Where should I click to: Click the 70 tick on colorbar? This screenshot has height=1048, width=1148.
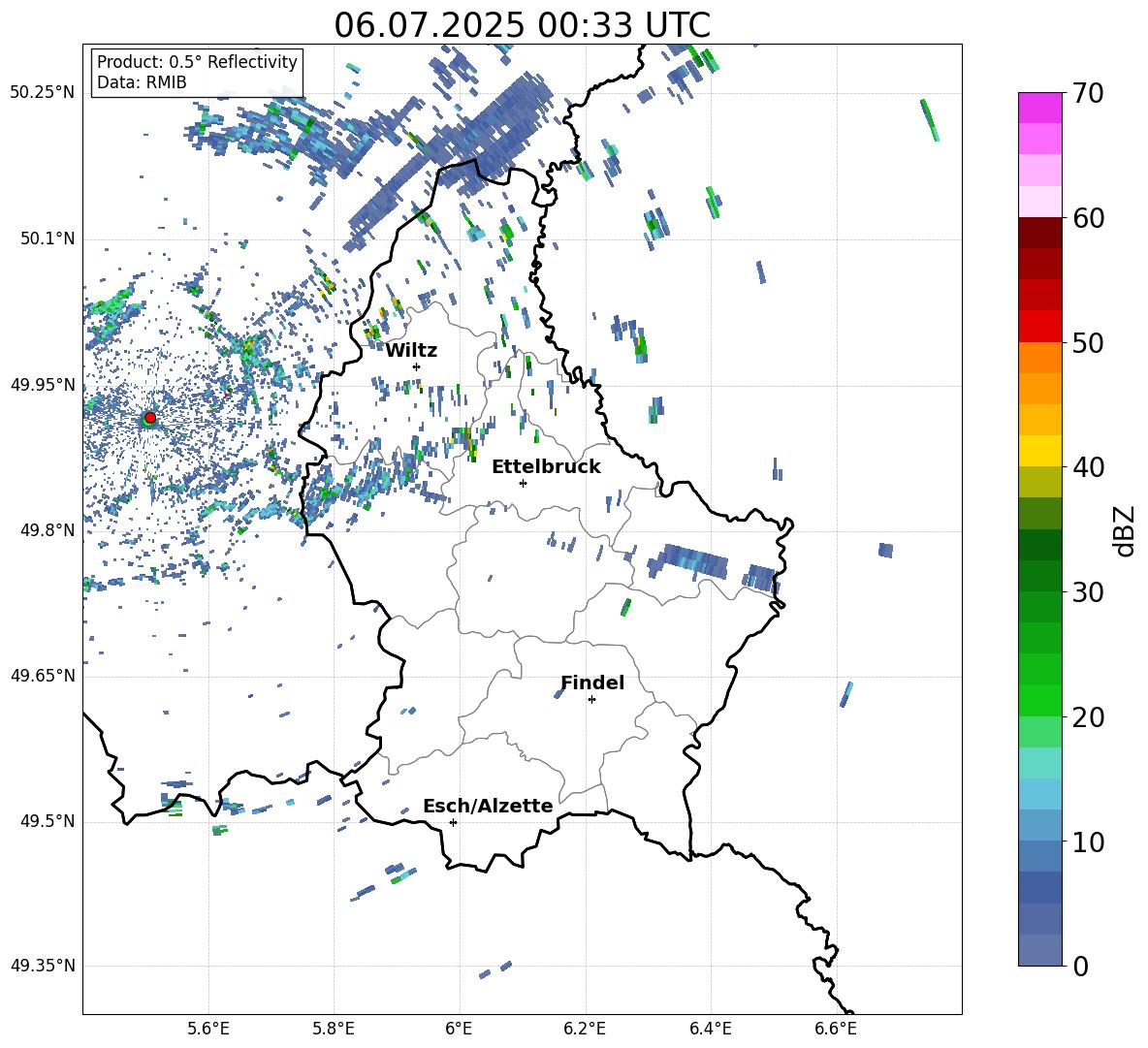pos(1088,93)
